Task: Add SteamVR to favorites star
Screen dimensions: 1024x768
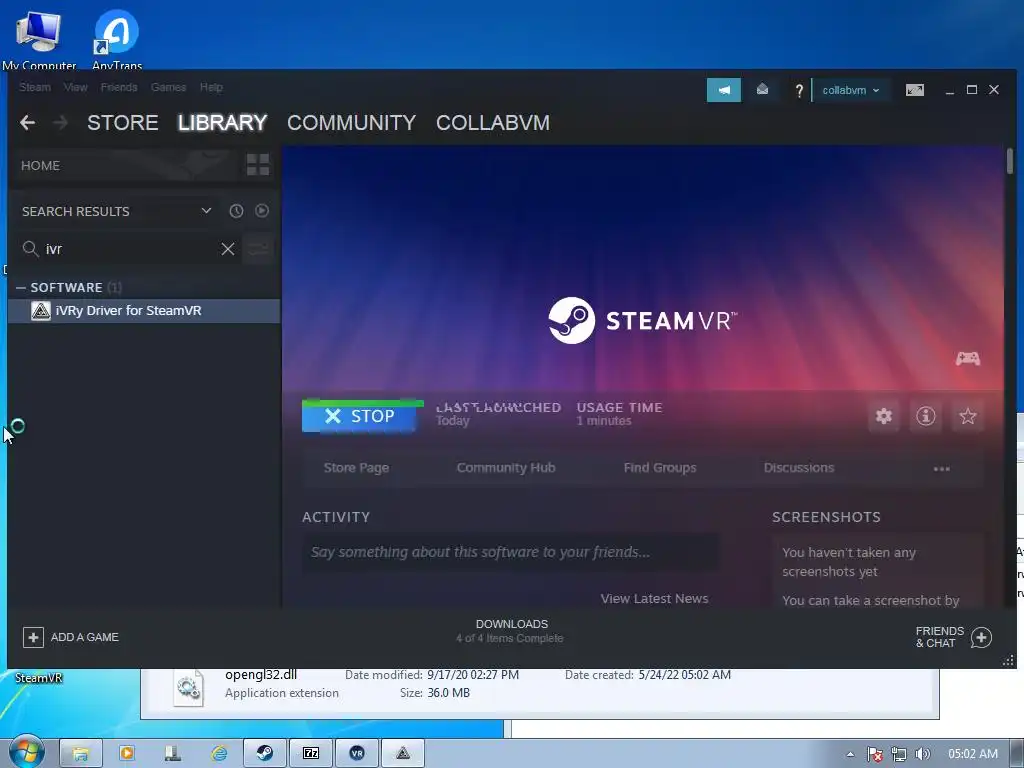Action: [x=967, y=416]
